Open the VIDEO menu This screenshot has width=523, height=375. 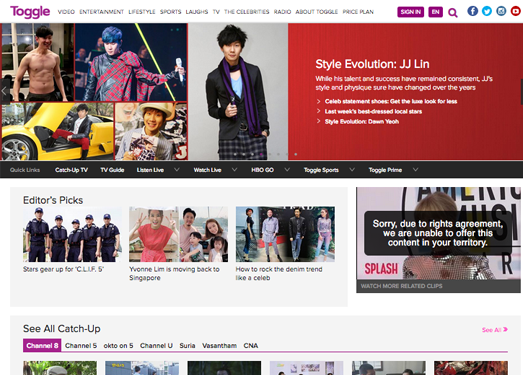[x=66, y=12]
